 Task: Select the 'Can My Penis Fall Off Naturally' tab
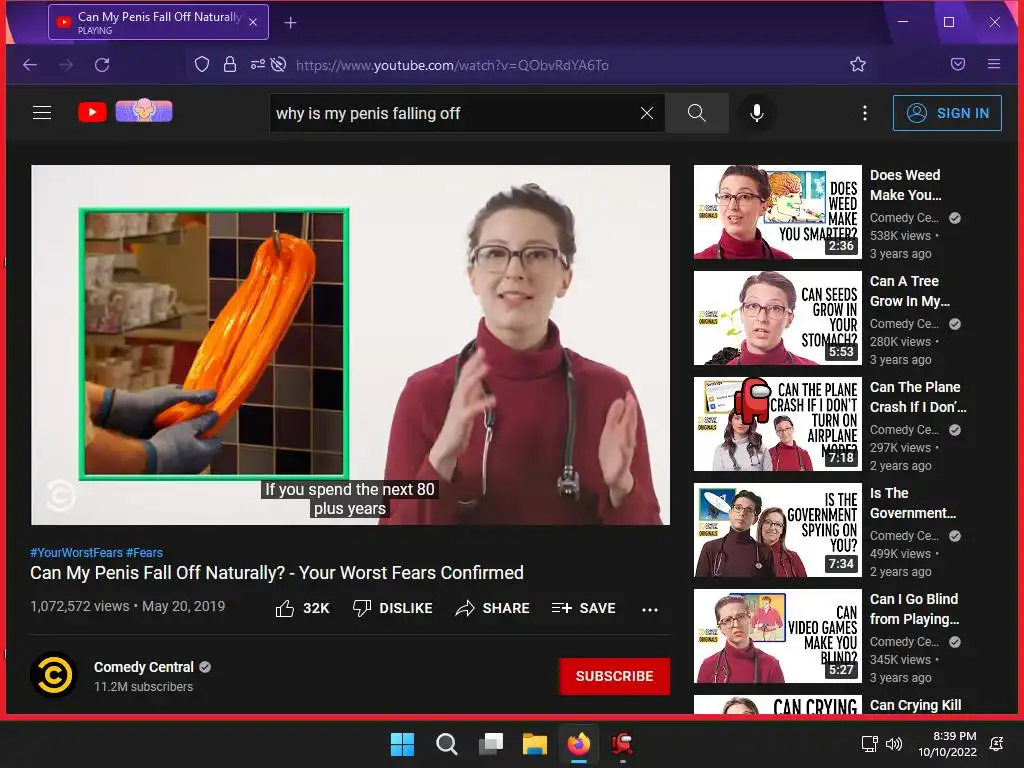(158, 22)
